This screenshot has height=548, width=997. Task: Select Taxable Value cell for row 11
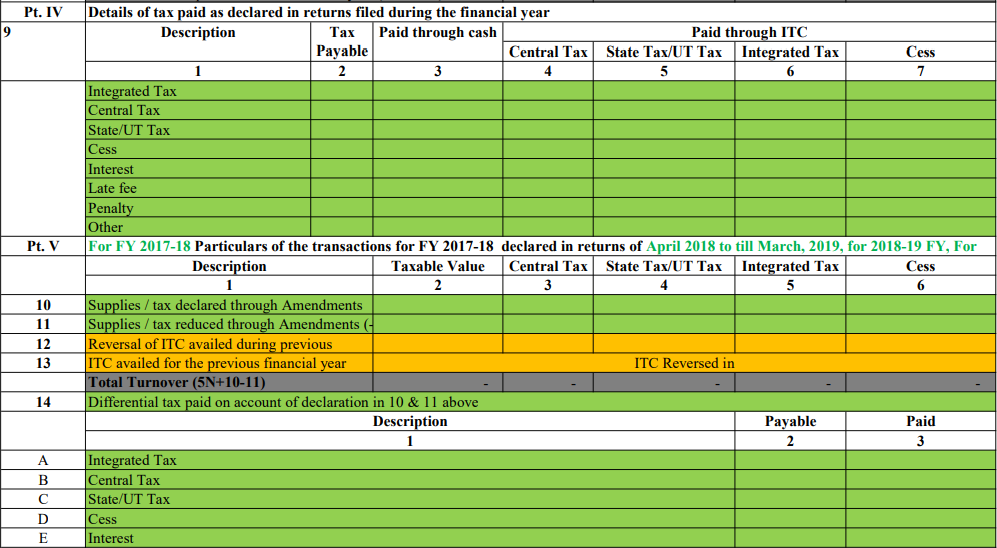click(x=437, y=324)
